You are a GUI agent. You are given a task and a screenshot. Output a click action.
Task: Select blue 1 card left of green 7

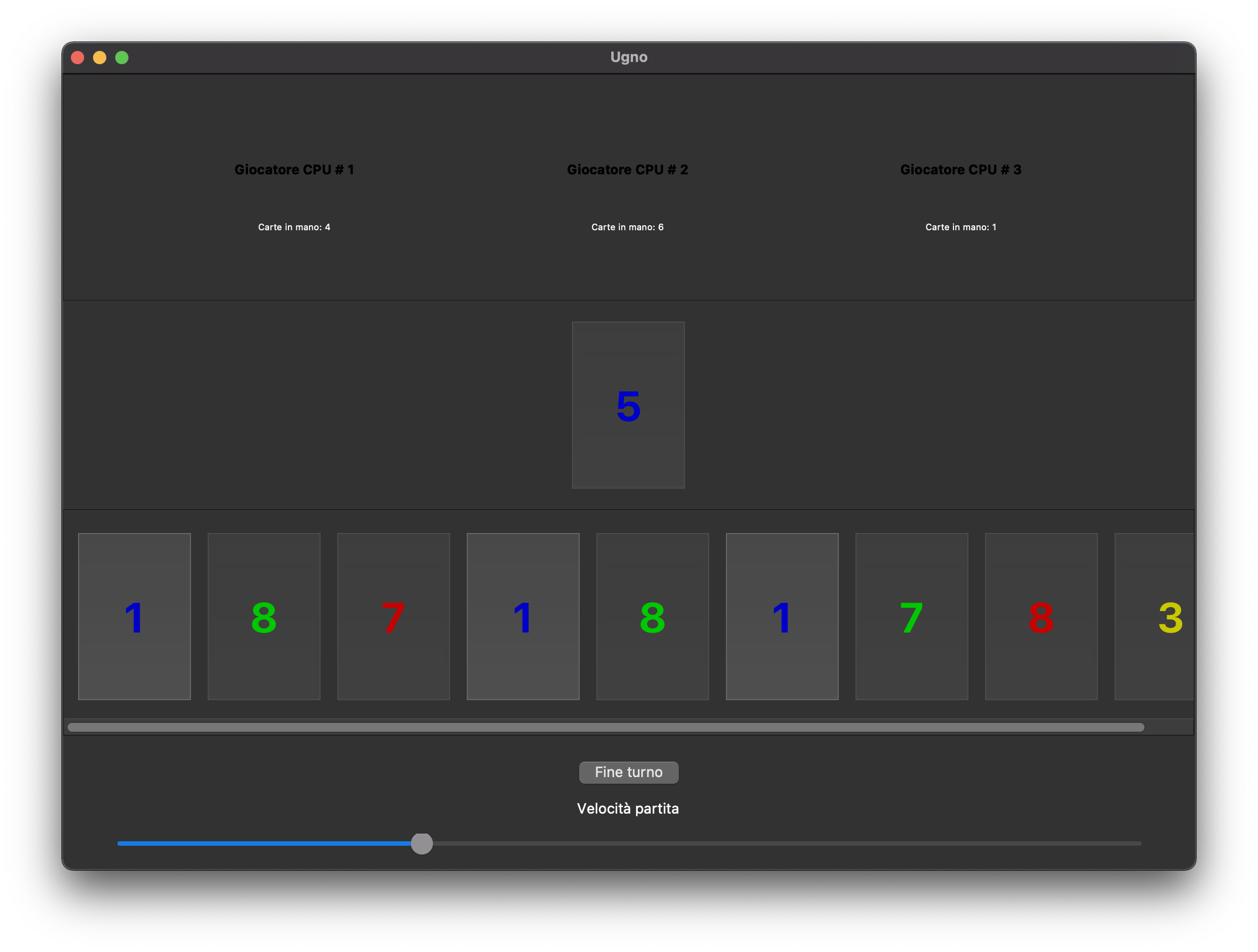(781, 616)
